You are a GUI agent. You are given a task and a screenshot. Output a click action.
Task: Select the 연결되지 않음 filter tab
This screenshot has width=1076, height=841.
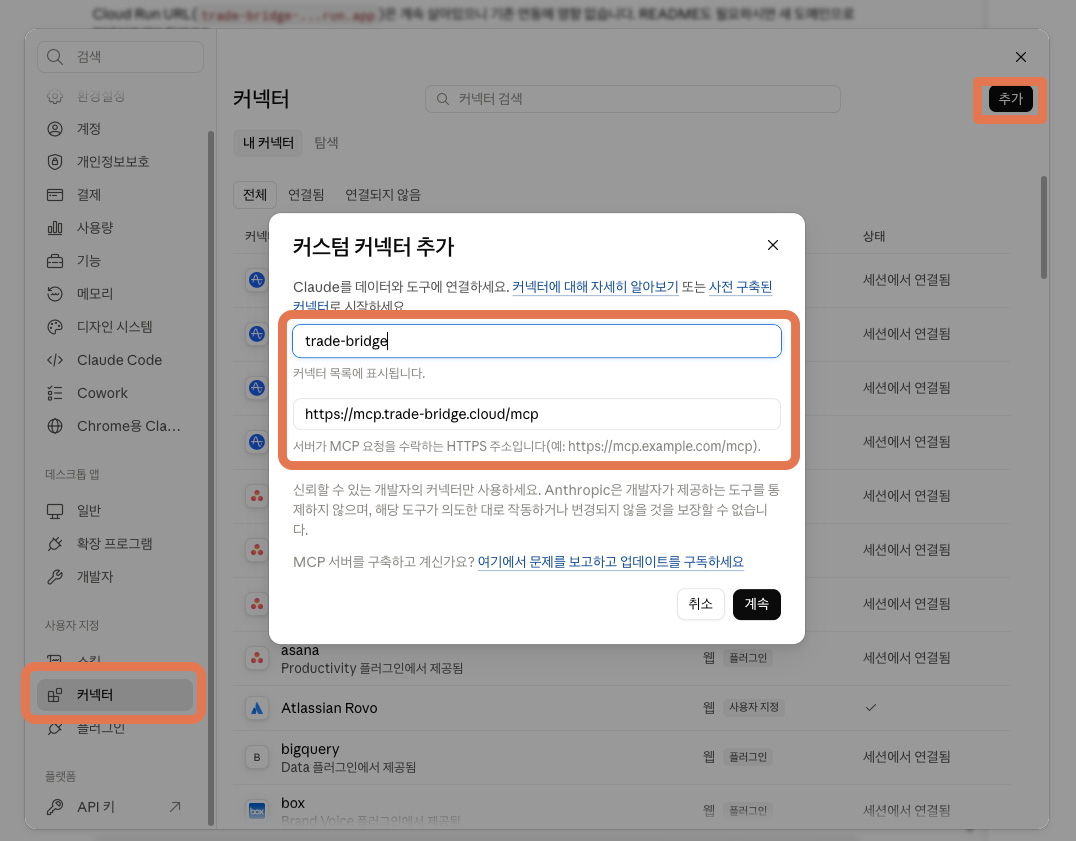(x=383, y=195)
